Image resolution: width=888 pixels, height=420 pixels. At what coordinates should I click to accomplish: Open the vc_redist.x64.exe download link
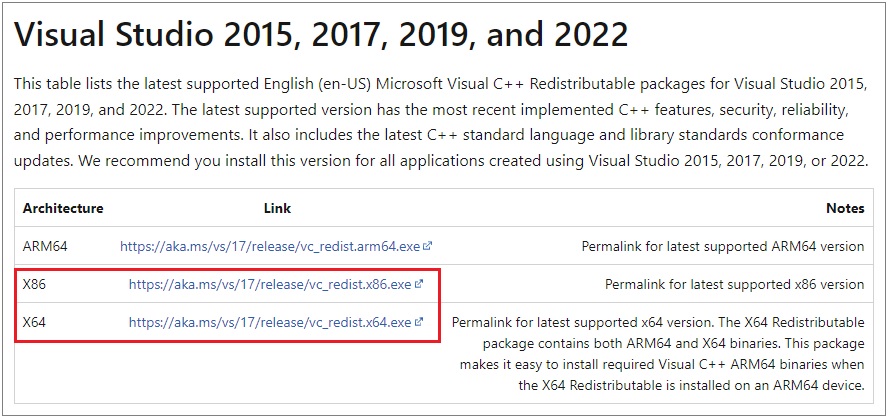coord(270,322)
